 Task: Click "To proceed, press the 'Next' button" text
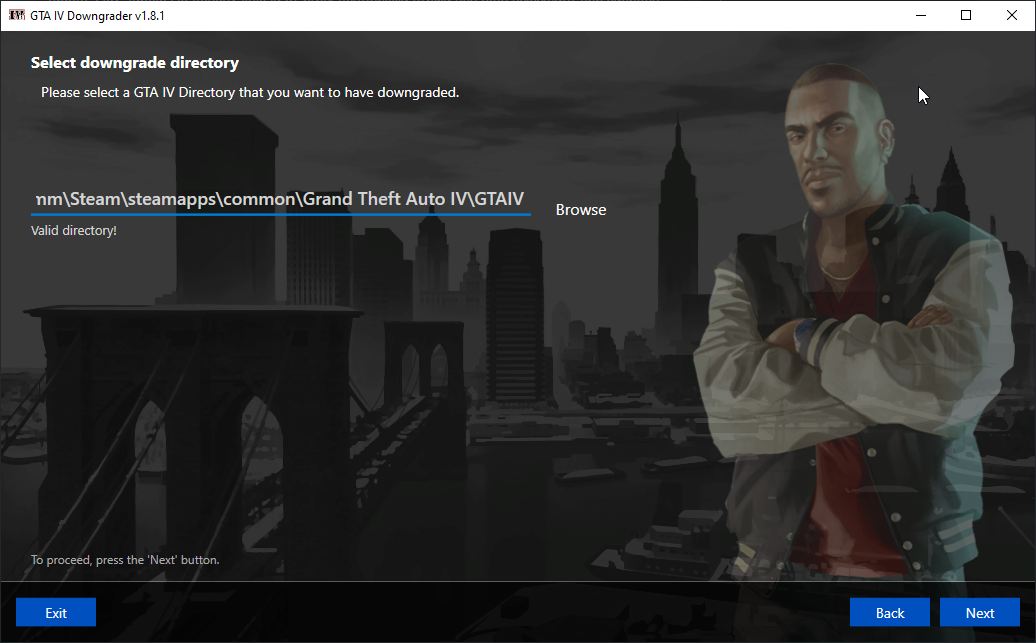[x=125, y=560]
